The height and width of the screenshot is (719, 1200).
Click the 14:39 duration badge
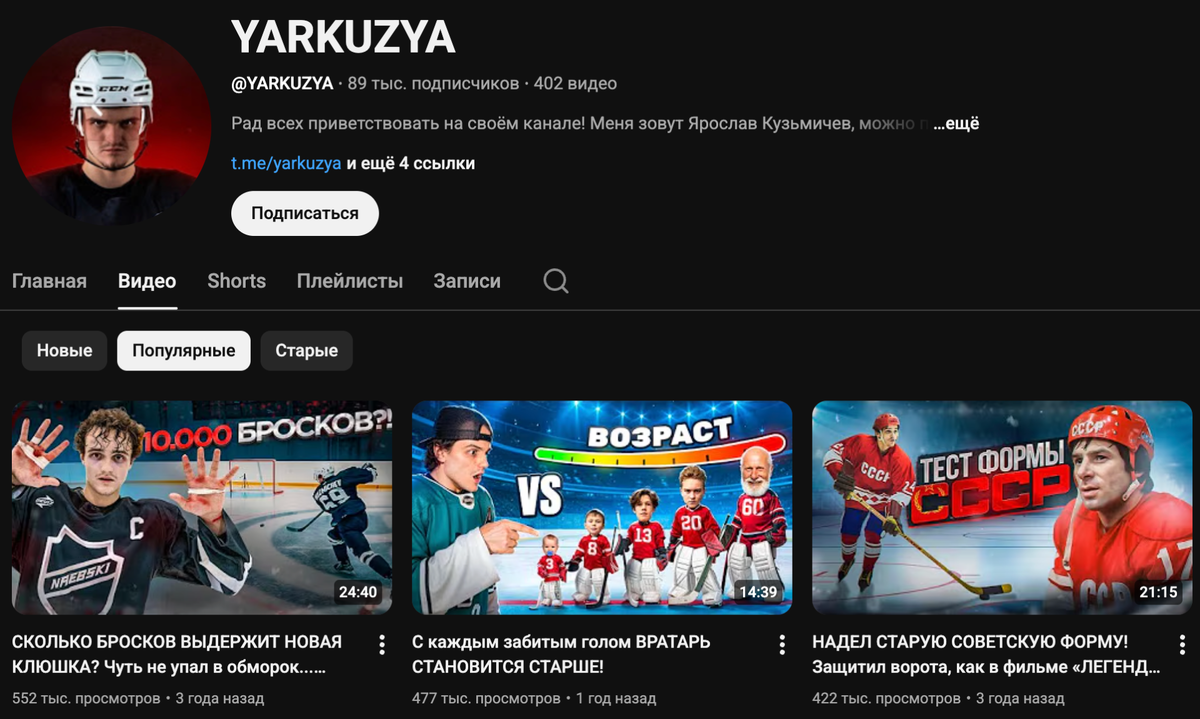click(x=758, y=592)
